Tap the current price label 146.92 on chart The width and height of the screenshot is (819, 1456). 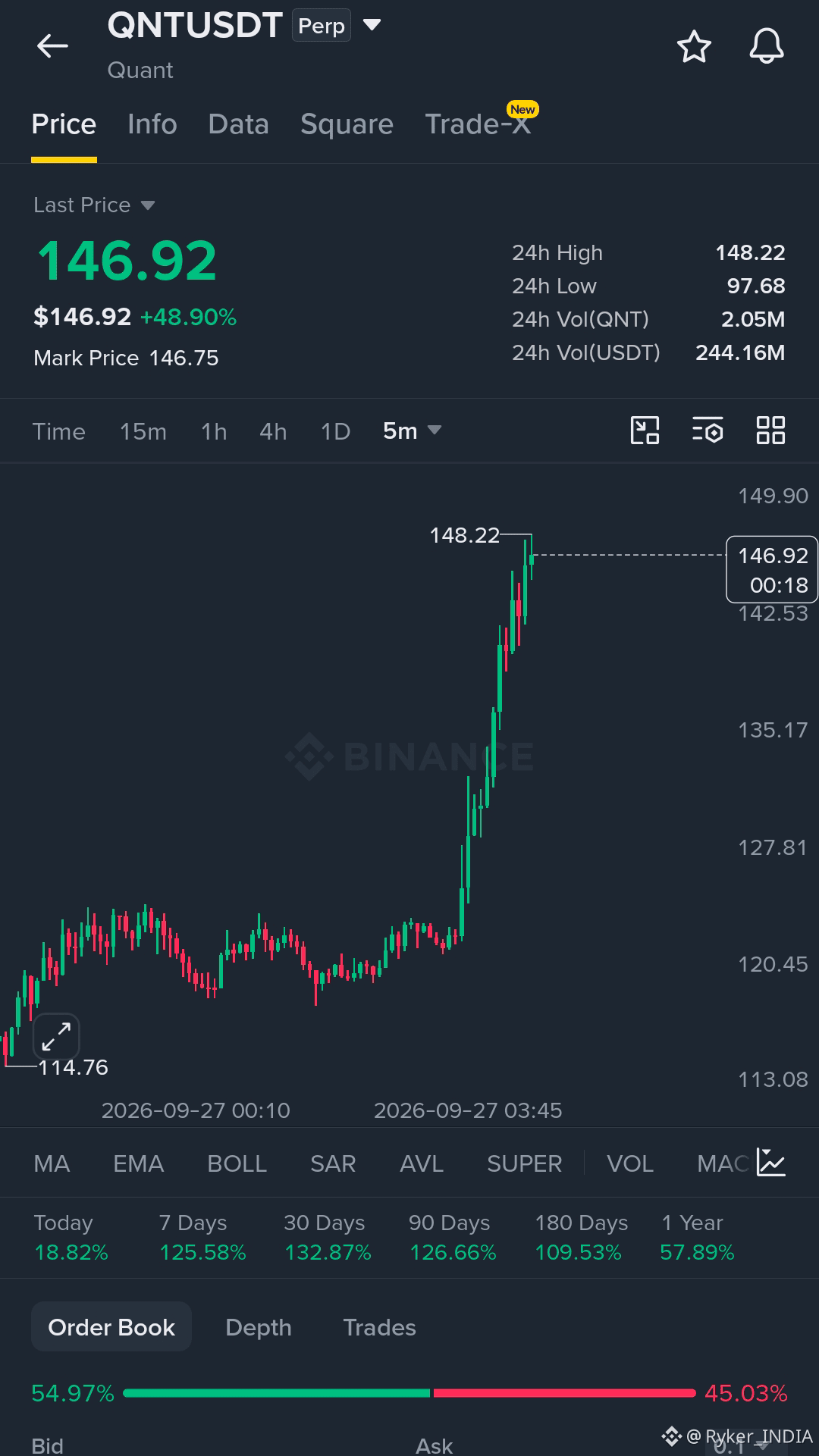coord(772,570)
